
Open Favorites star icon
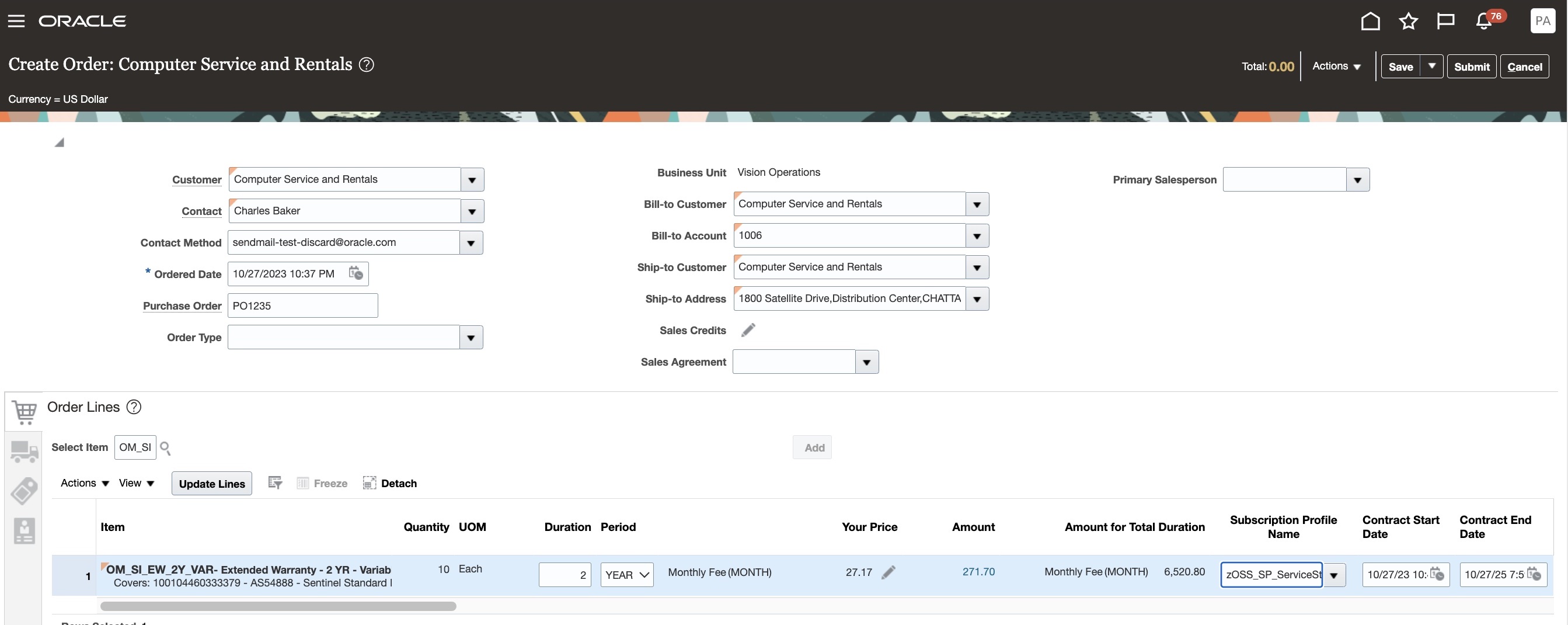coord(1408,22)
